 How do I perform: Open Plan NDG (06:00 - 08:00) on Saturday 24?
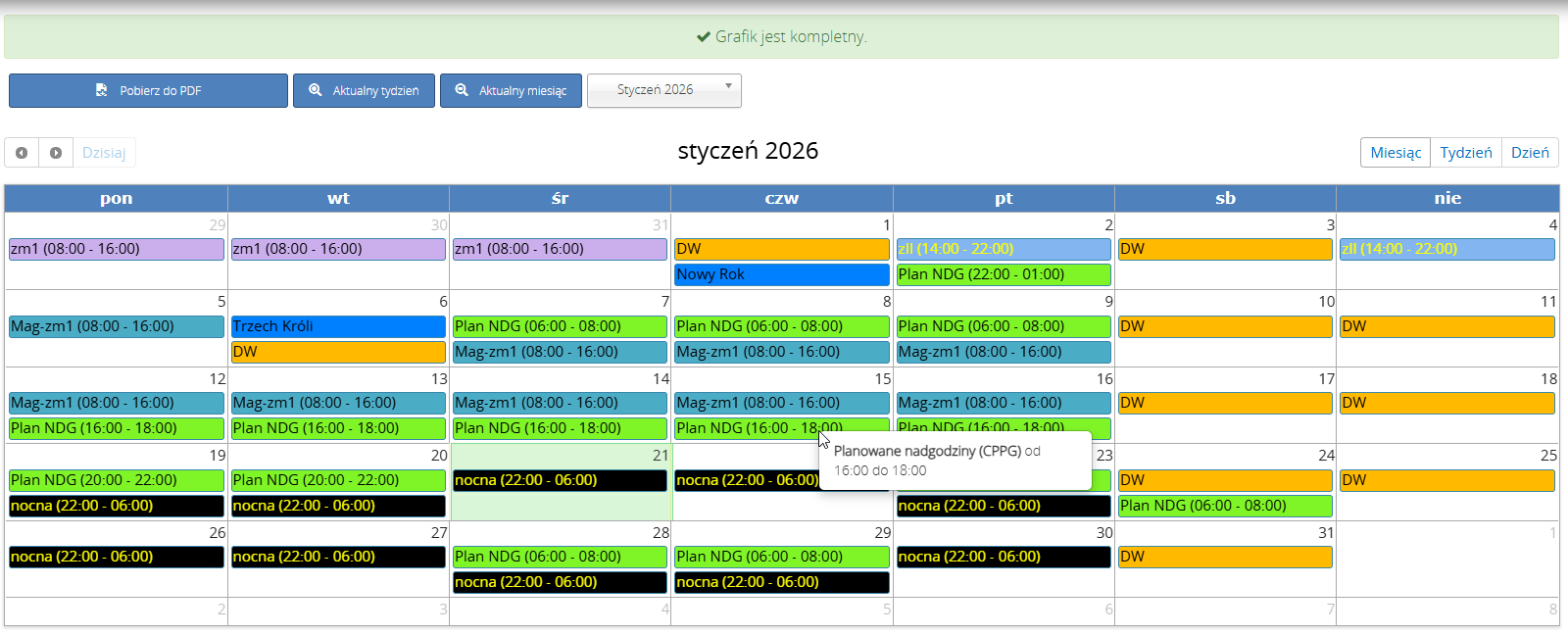[x=1224, y=506]
